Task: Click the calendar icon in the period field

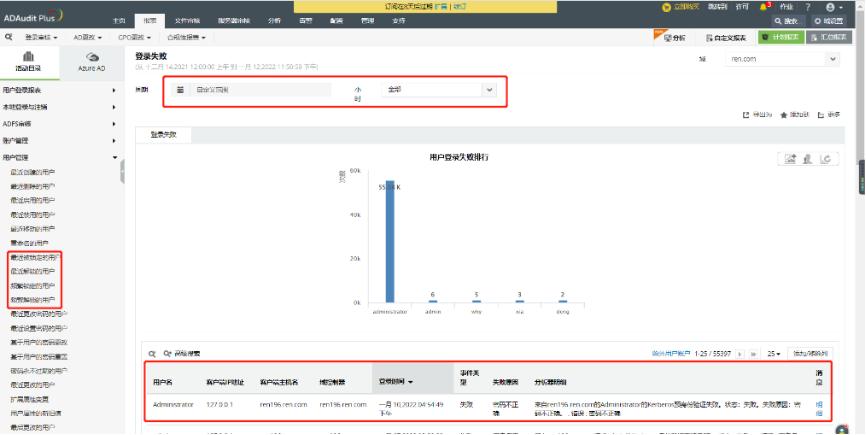Action: [181, 89]
